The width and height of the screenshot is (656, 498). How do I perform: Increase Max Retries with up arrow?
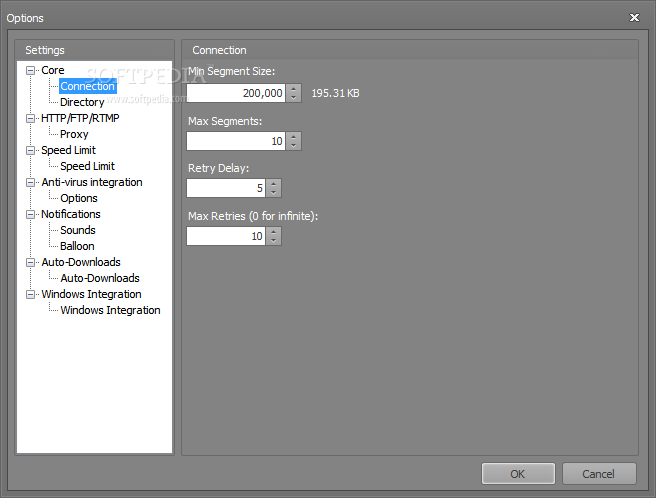coord(273,232)
